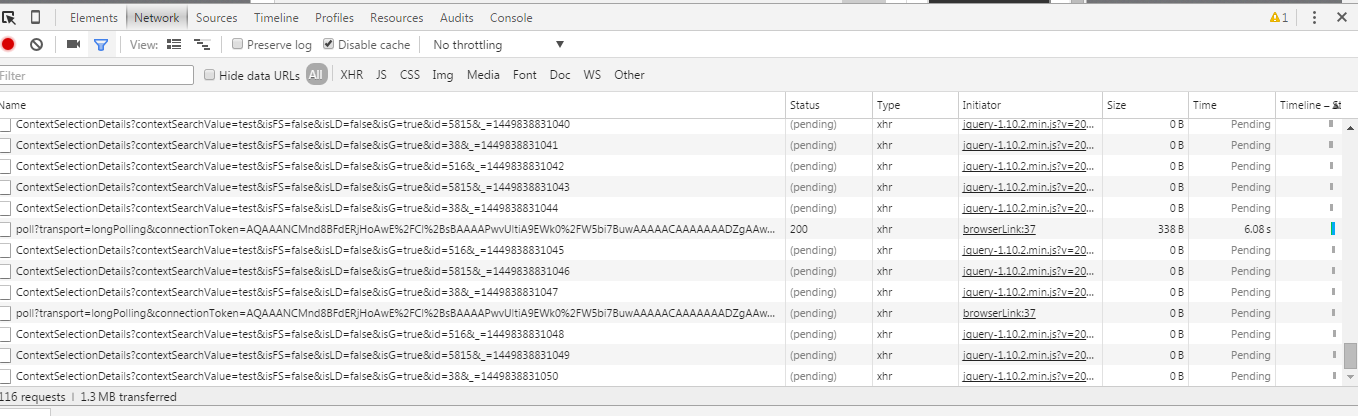Stop recording with the red record button
1358x416 pixels.
(8, 44)
